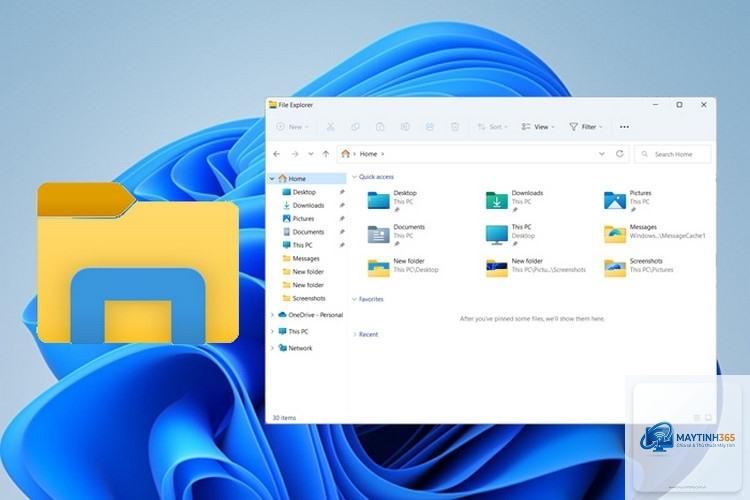Select the Screenshots folder in Quick access
The width and height of the screenshot is (750, 500).
pyautogui.click(x=639, y=267)
